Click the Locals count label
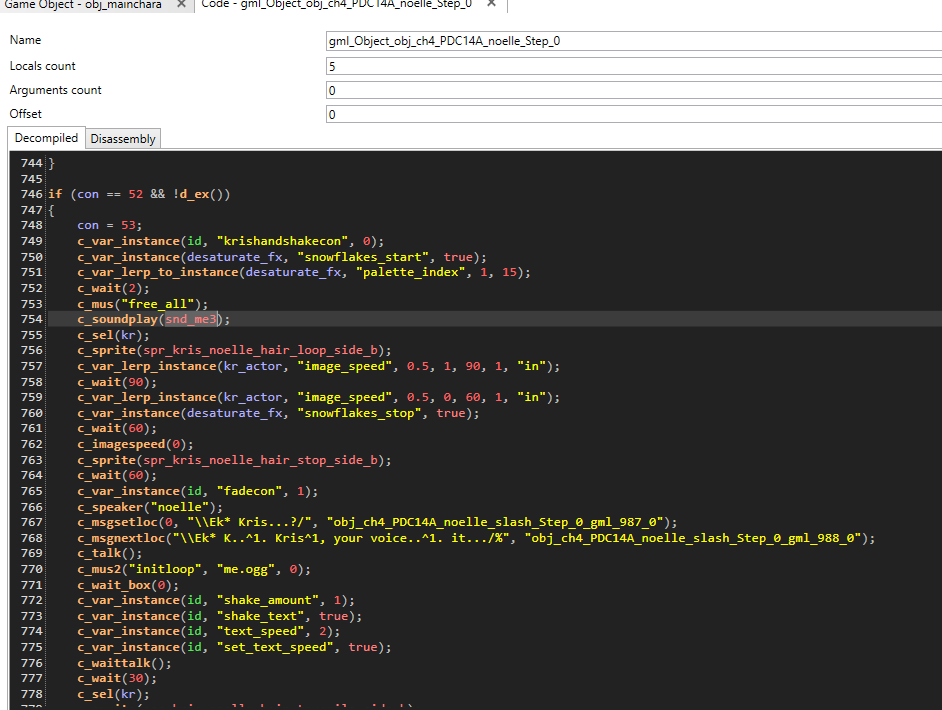The width and height of the screenshot is (942, 710). 43,66
